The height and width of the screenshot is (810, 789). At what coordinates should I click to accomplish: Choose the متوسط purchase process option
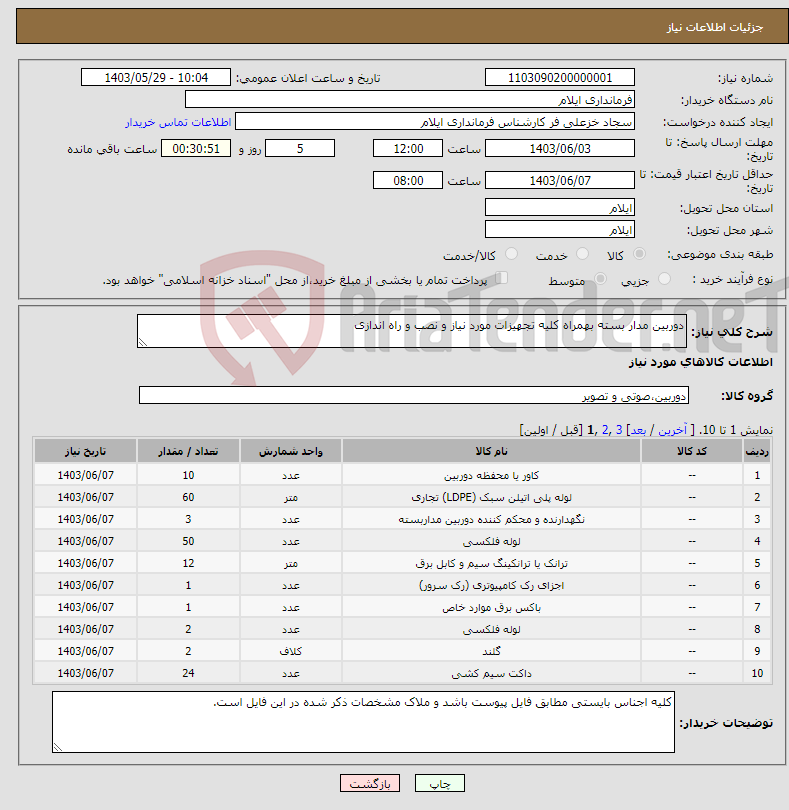[600, 279]
